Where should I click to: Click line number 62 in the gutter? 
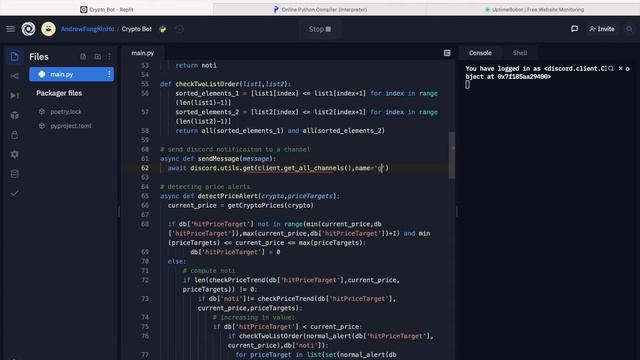click(x=145, y=168)
